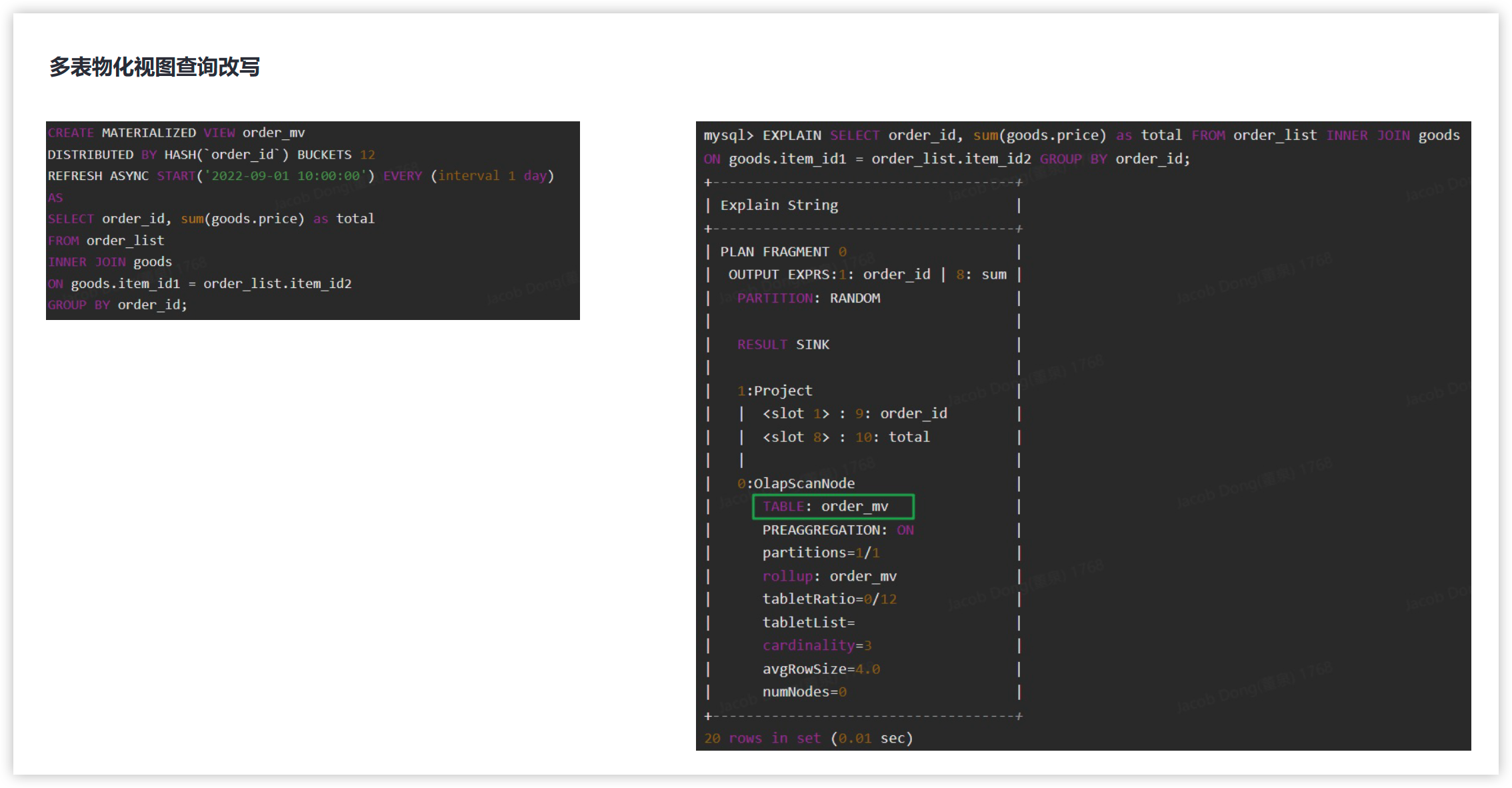Image resolution: width=1512 pixels, height=788 pixels.
Task: Click the left-panel GROUP BY order_id; line
Action: coord(117,305)
